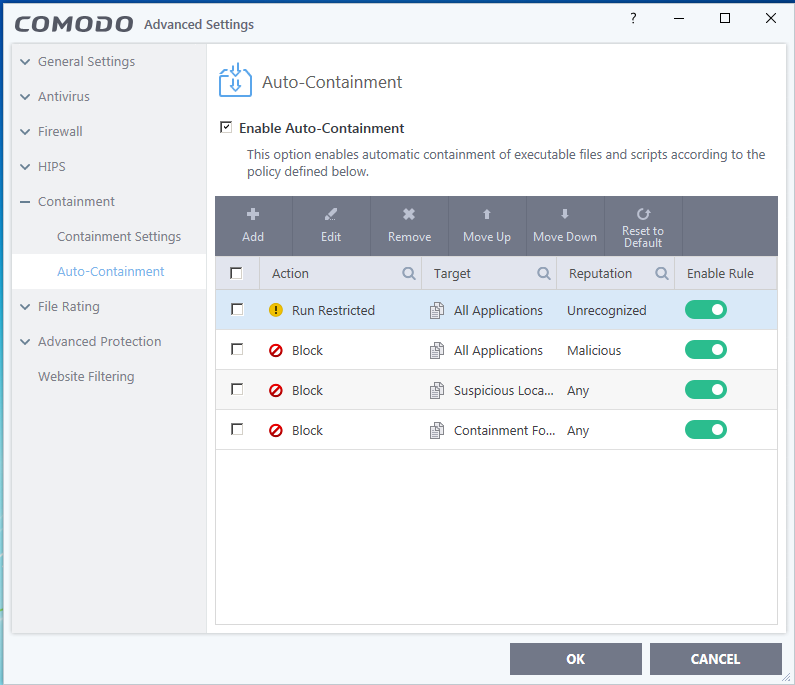Open Containment Settings page
The height and width of the screenshot is (685, 795).
pos(119,237)
